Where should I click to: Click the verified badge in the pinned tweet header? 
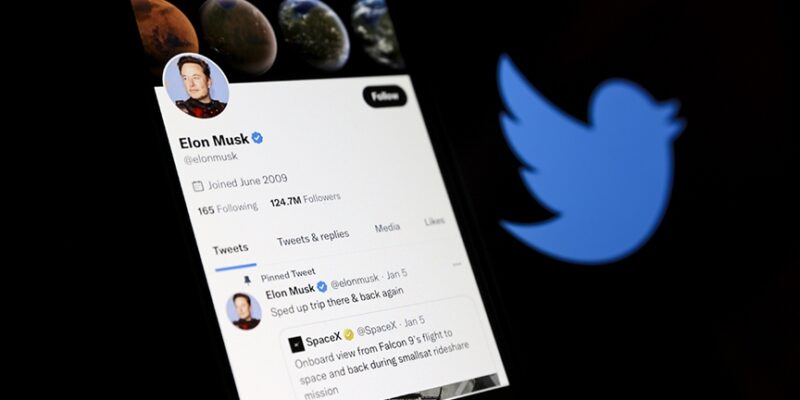(322, 287)
